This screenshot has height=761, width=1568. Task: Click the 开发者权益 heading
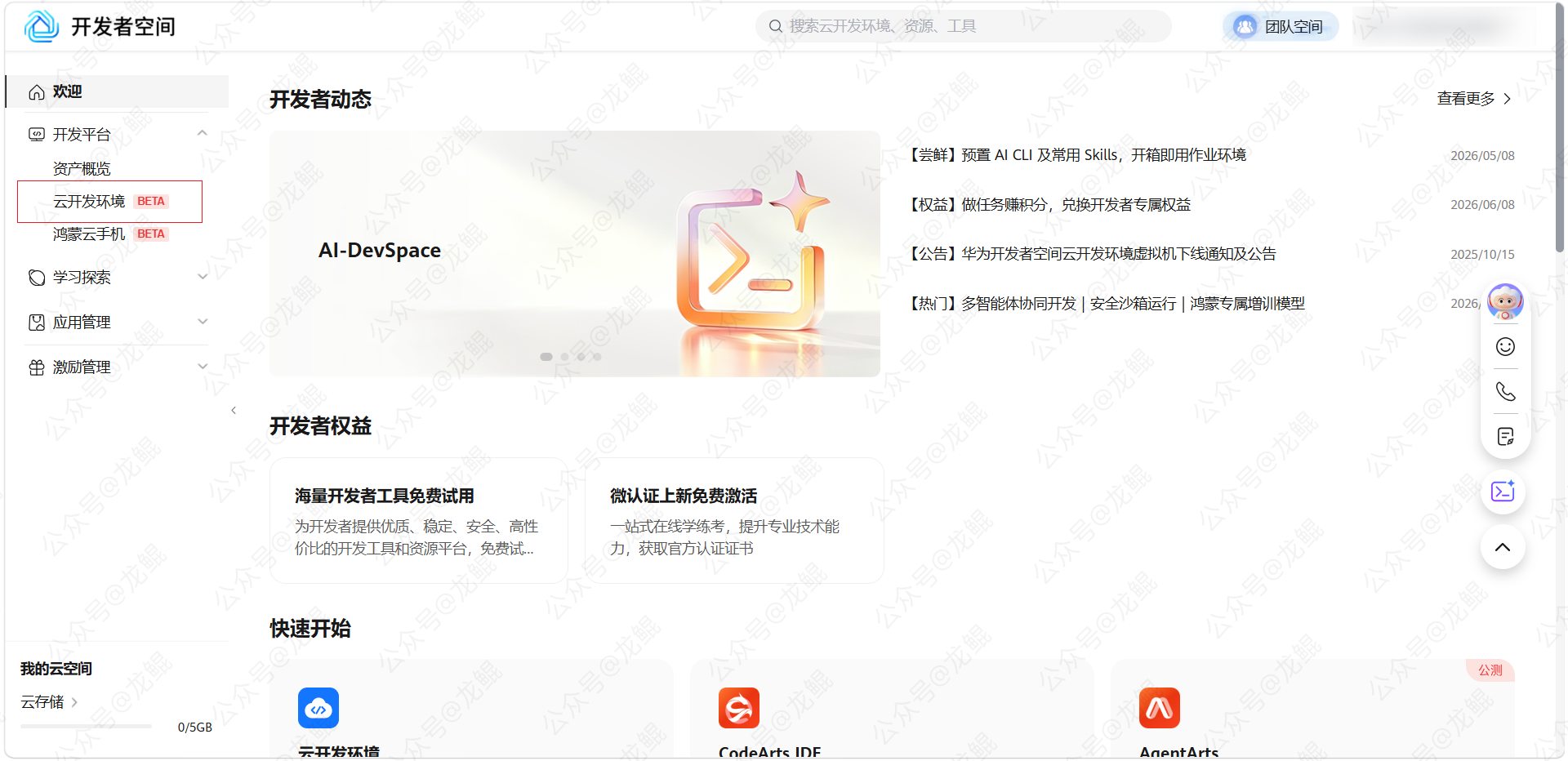pyautogui.click(x=320, y=426)
